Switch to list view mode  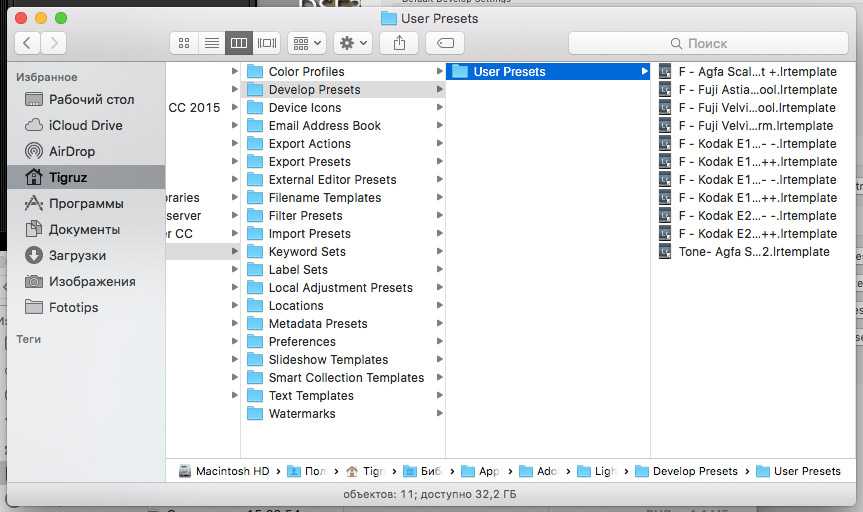(x=211, y=43)
